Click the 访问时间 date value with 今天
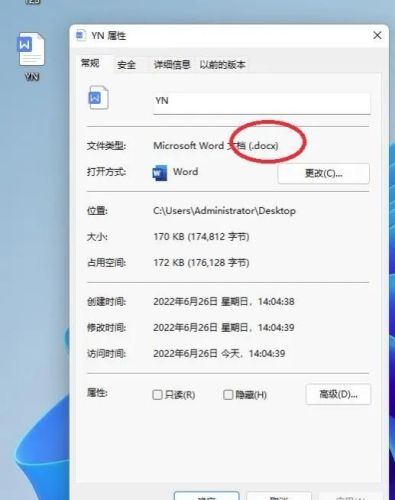 219,354
